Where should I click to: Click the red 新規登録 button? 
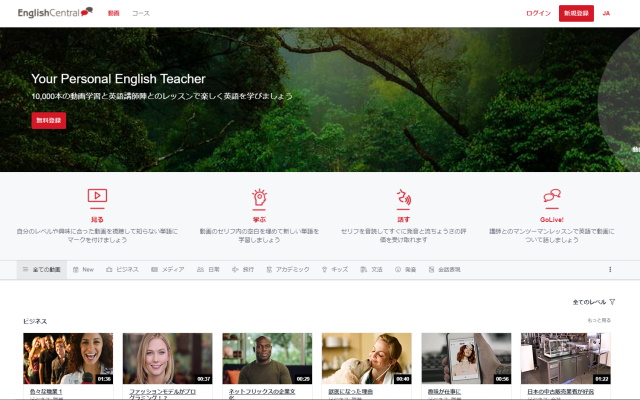coord(576,13)
